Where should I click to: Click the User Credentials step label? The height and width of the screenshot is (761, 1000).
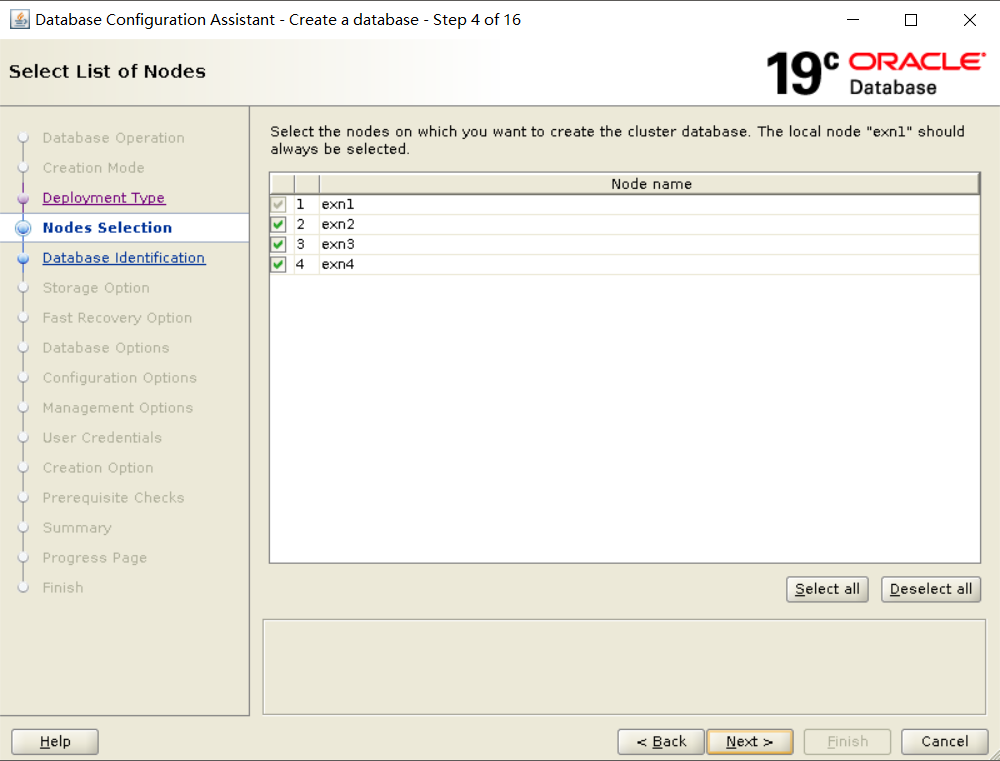click(x=102, y=438)
